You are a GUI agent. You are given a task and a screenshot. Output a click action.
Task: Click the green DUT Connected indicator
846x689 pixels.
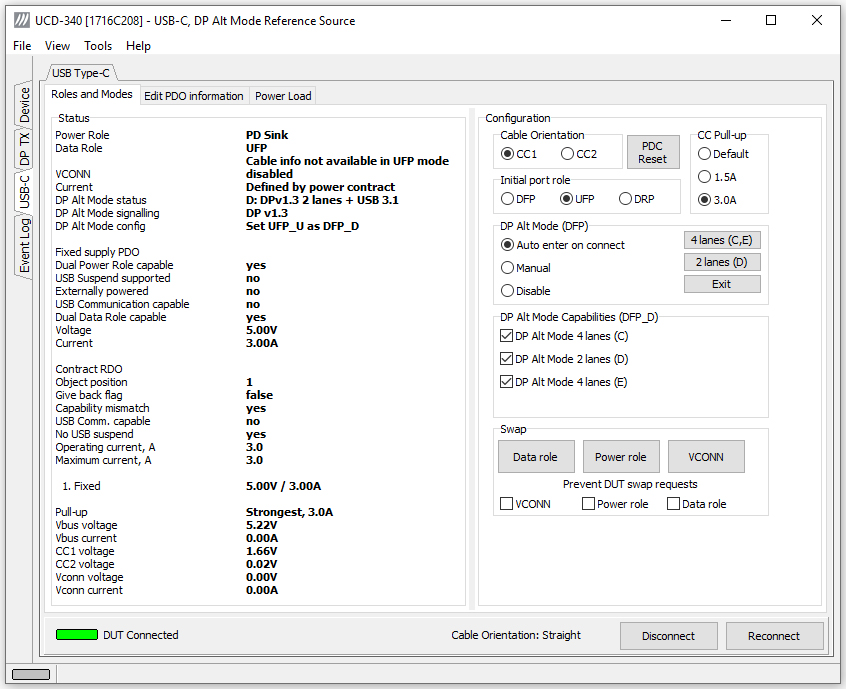tap(77, 635)
